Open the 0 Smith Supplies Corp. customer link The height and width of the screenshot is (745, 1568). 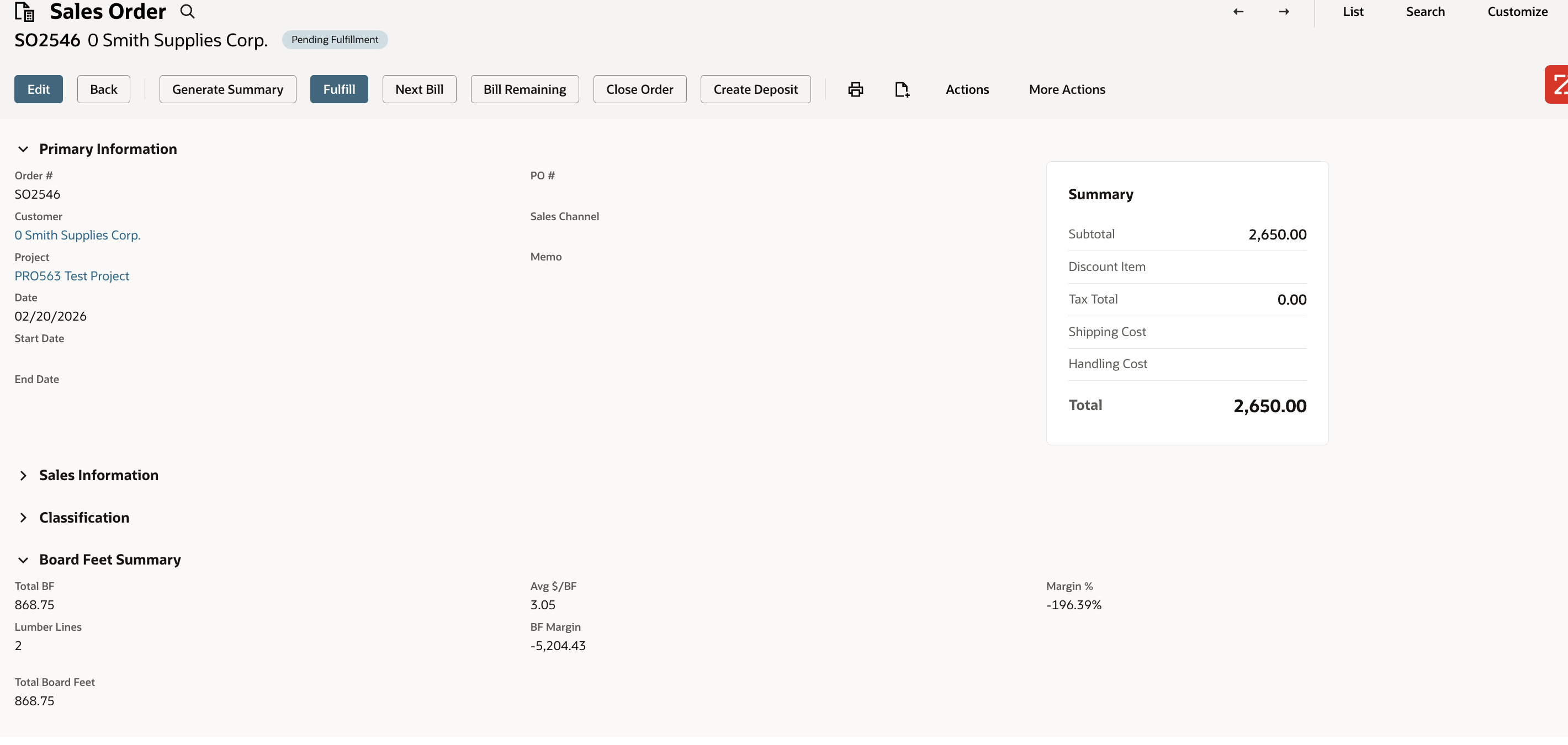pos(77,235)
